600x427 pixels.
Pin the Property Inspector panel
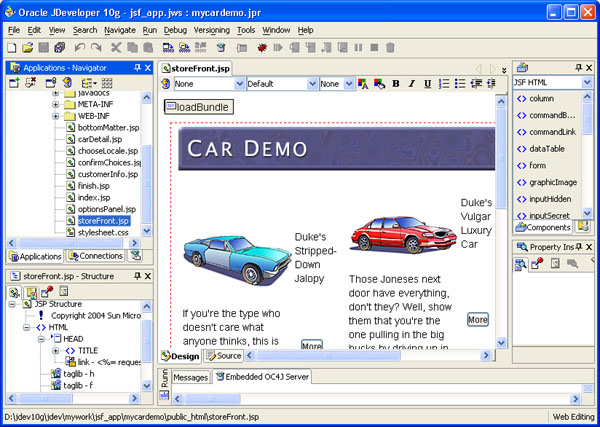[579, 247]
